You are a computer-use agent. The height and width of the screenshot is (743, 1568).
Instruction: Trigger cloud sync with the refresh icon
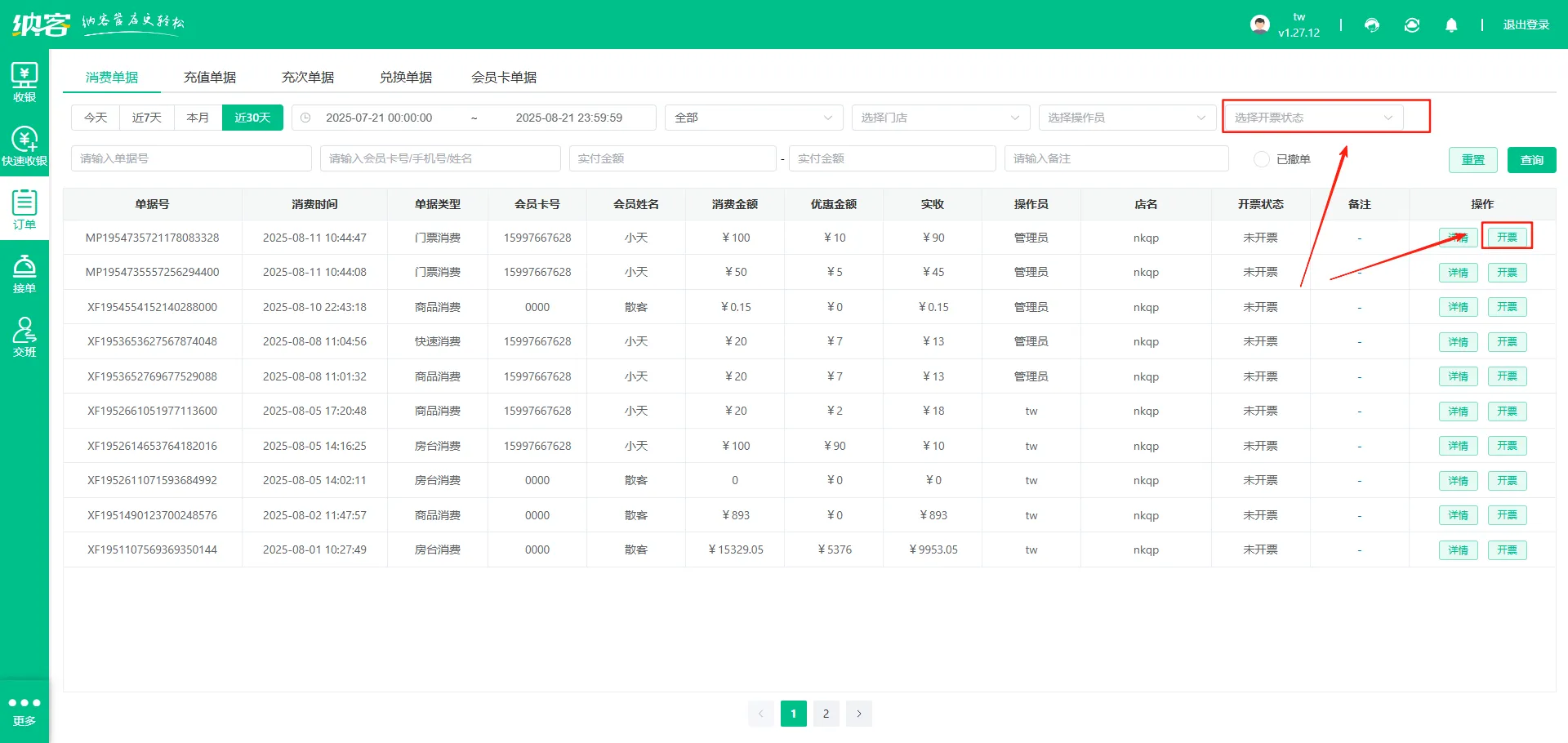click(1411, 25)
